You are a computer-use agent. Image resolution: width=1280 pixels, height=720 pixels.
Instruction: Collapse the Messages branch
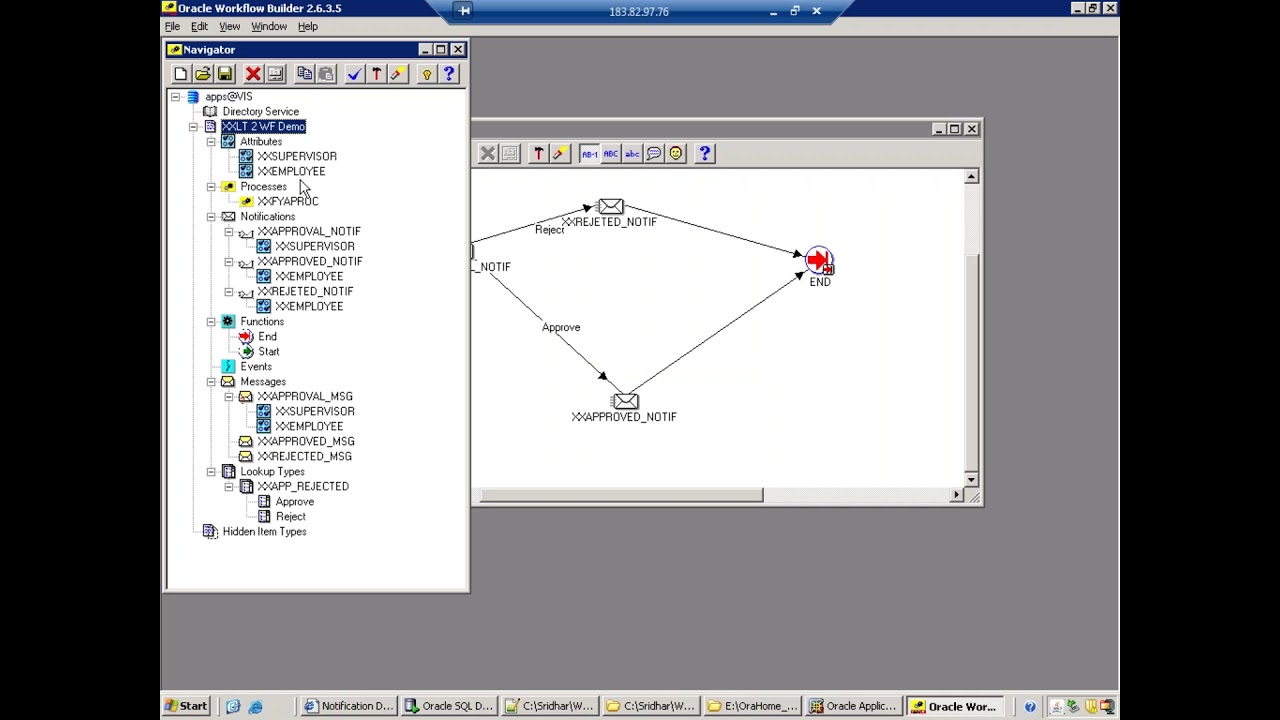coord(211,382)
